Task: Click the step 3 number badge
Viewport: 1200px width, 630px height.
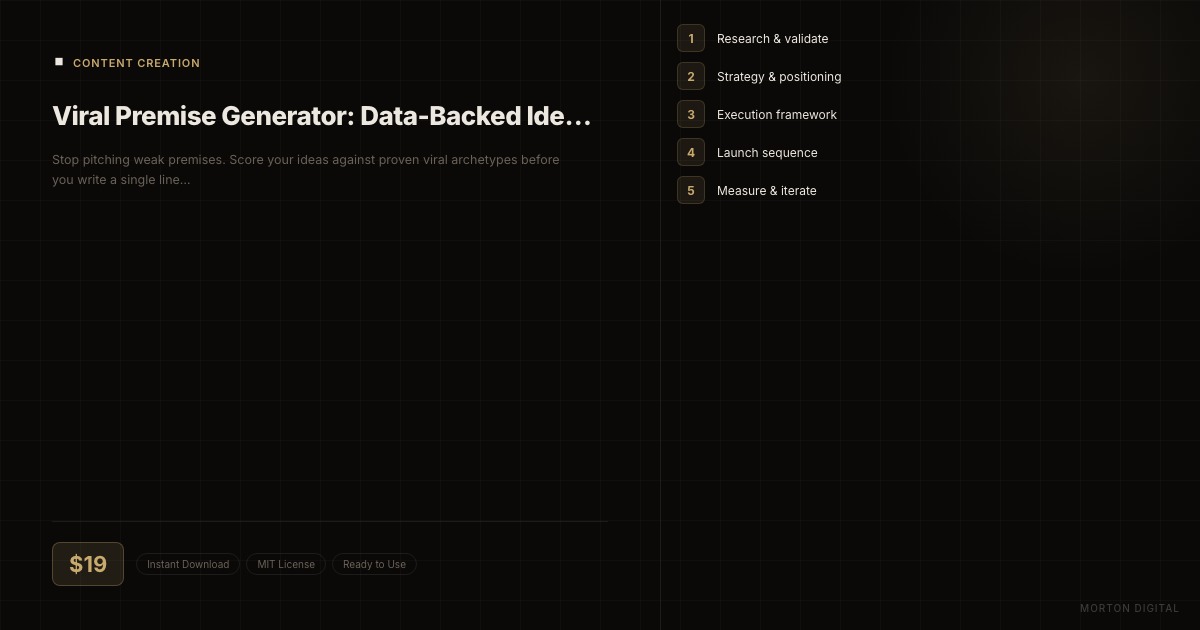Action: (x=691, y=114)
